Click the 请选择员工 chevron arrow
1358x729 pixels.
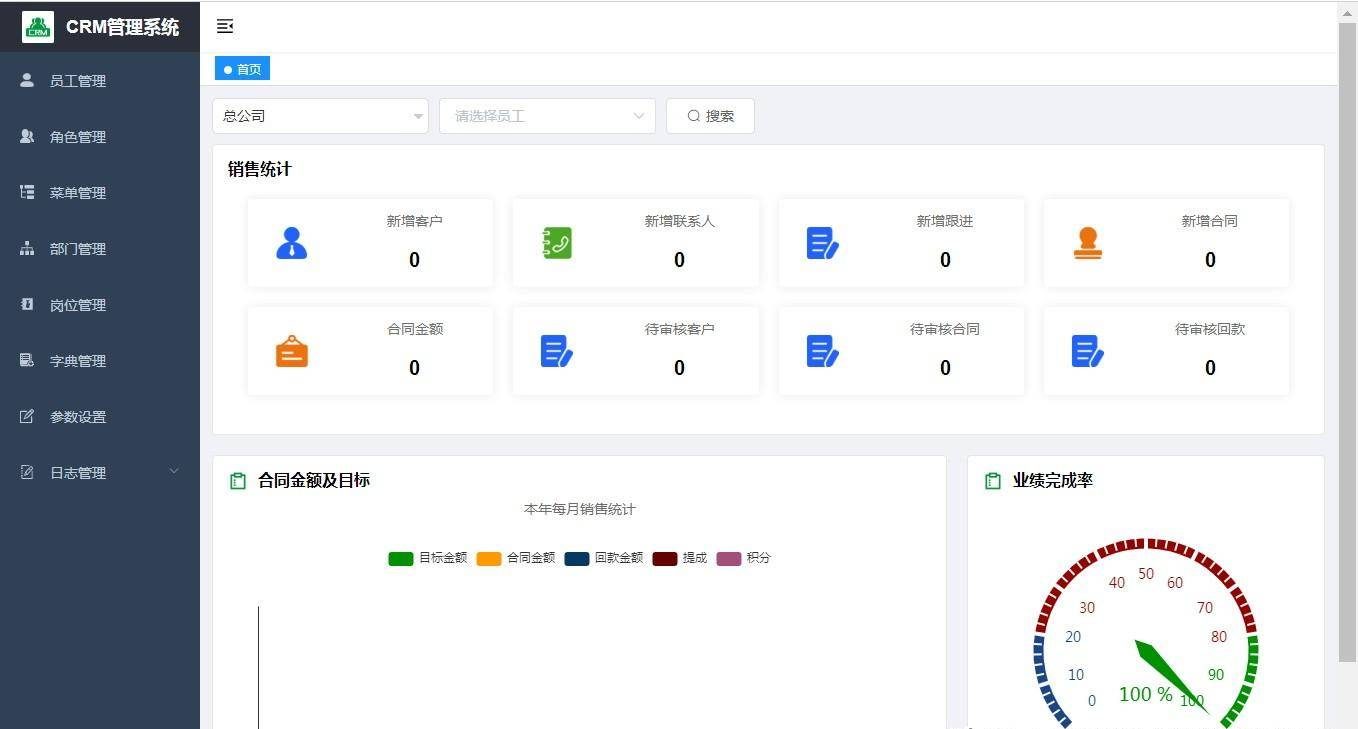[x=639, y=116]
